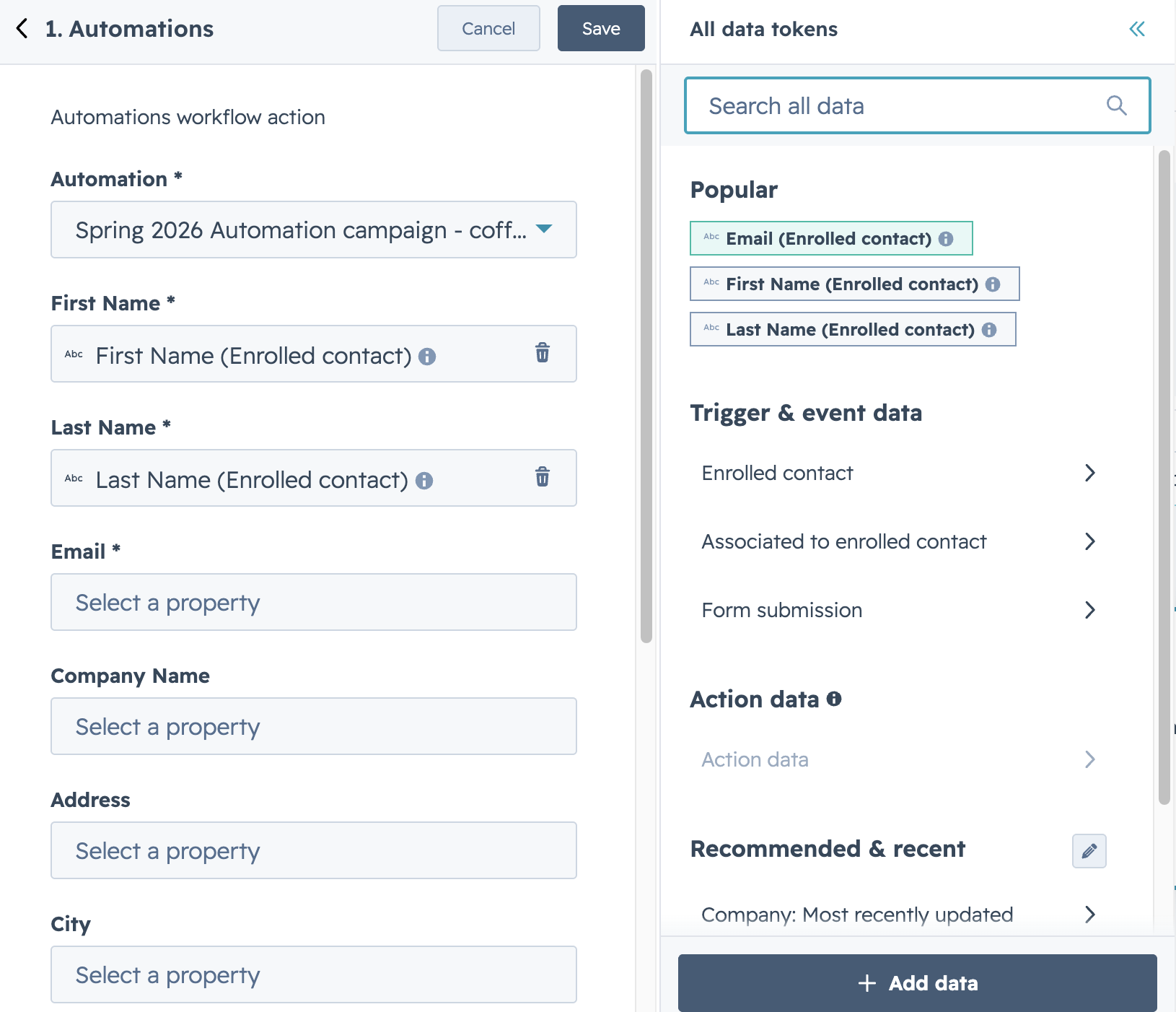Show info for Last Name field token
The height and width of the screenshot is (1012, 1176).
(x=424, y=481)
